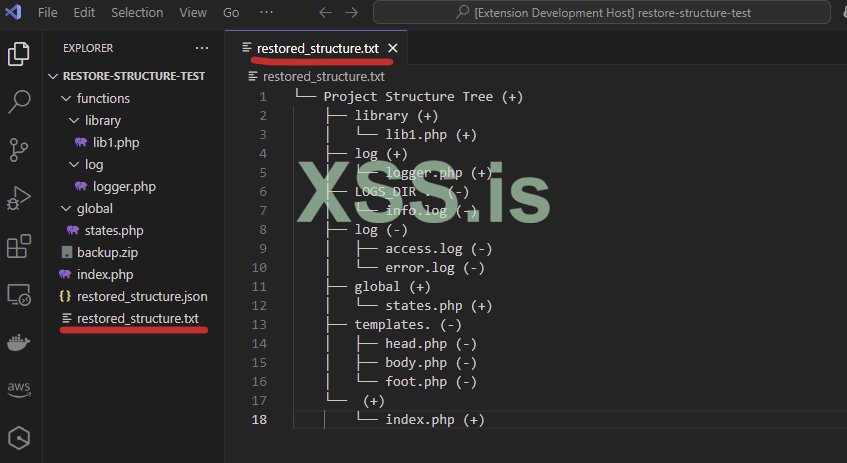
Task: Select the restored_structure.txt editor tab
Action: 316,48
